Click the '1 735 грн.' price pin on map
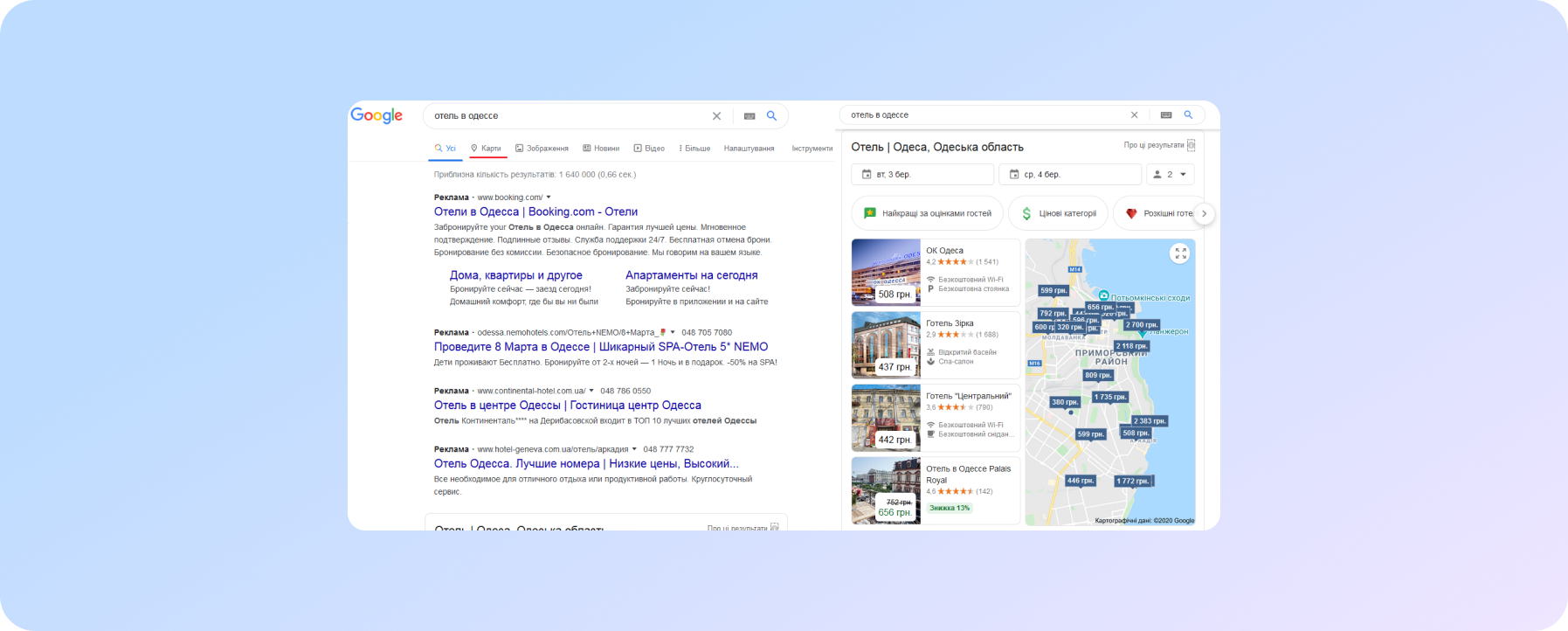Screen dimensions: 1568x631 [1110, 397]
